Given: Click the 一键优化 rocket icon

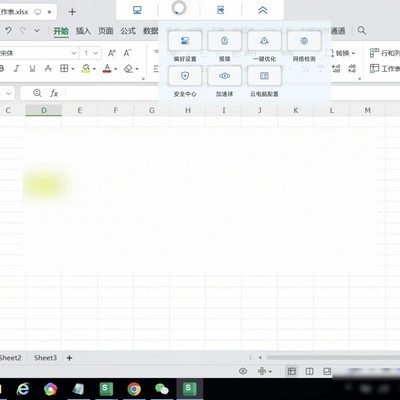Looking at the screenshot, I should 264,41.
